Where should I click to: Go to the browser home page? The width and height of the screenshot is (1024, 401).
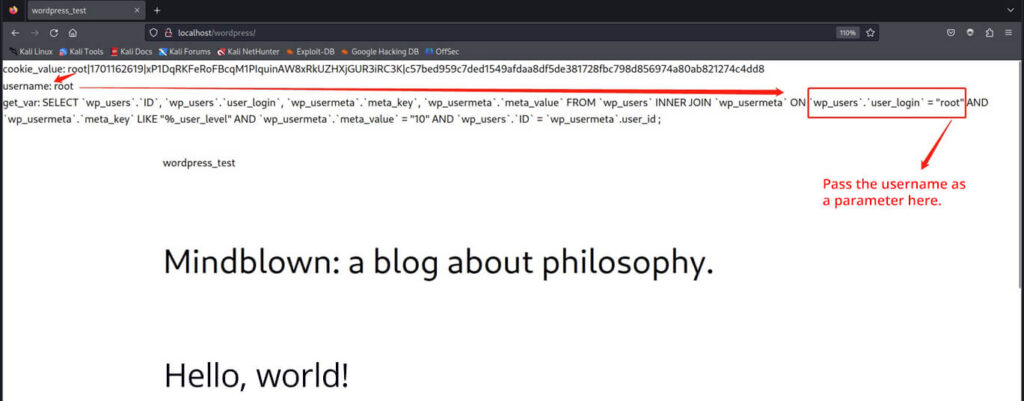click(73, 32)
